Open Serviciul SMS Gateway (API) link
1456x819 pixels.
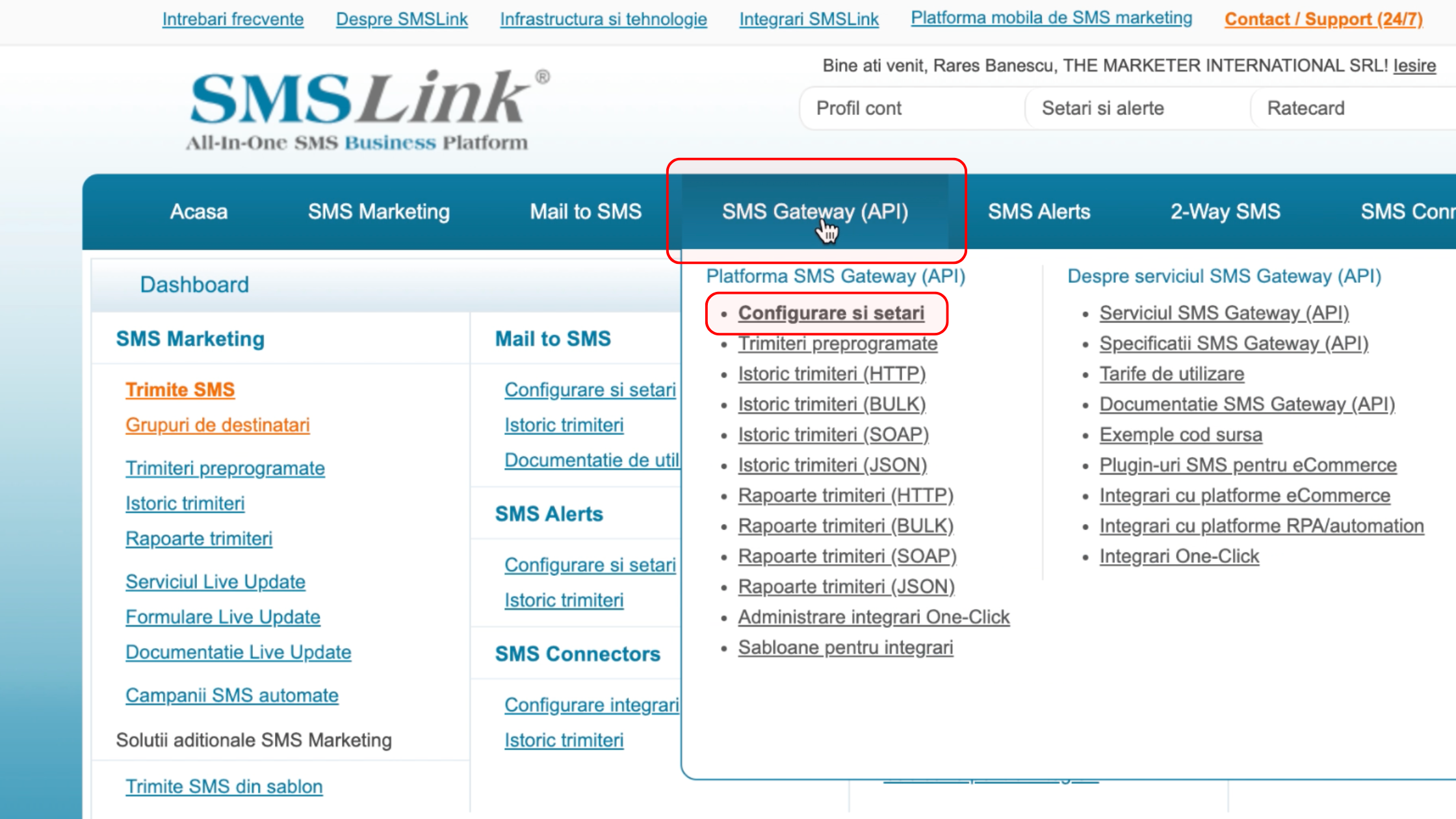pos(1224,313)
